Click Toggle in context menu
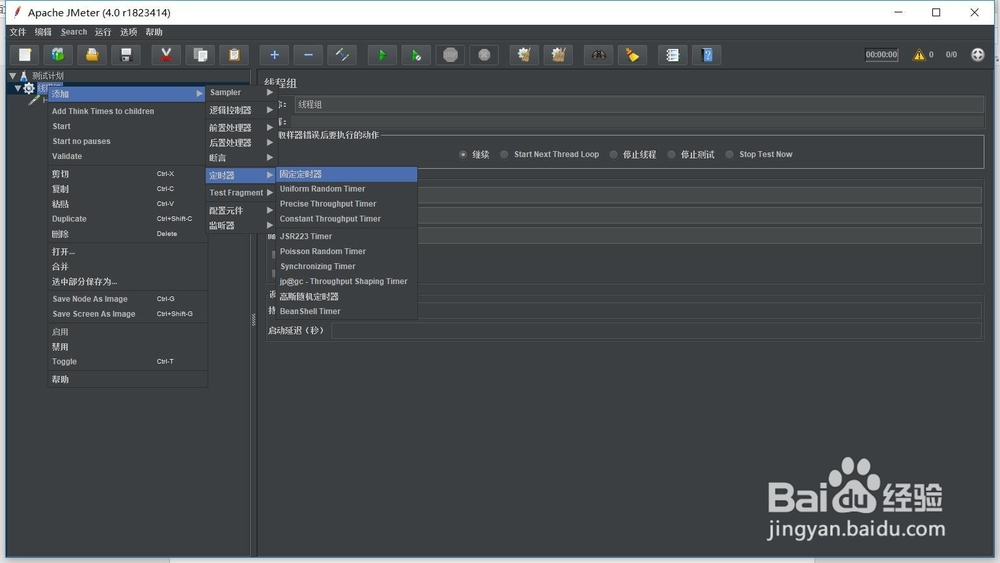The image size is (1000, 563). click(x=127, y=362)
